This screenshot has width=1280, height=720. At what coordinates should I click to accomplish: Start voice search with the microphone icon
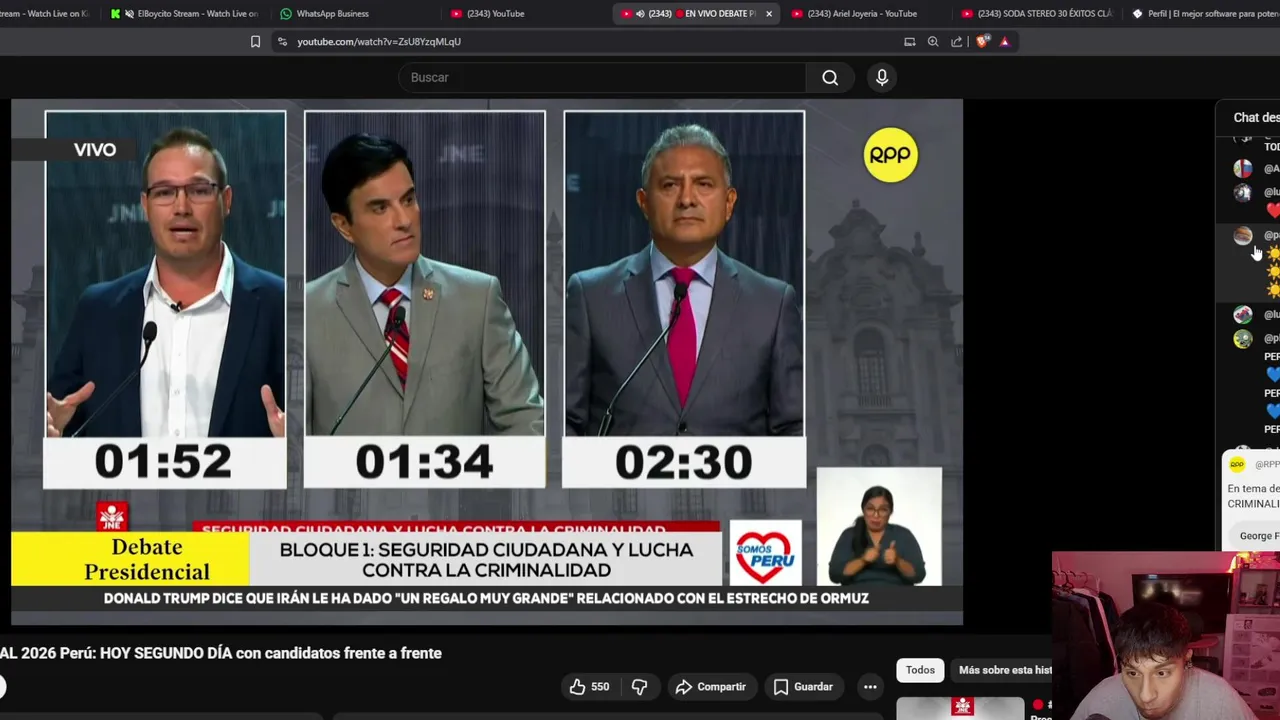tap(882, 77)
